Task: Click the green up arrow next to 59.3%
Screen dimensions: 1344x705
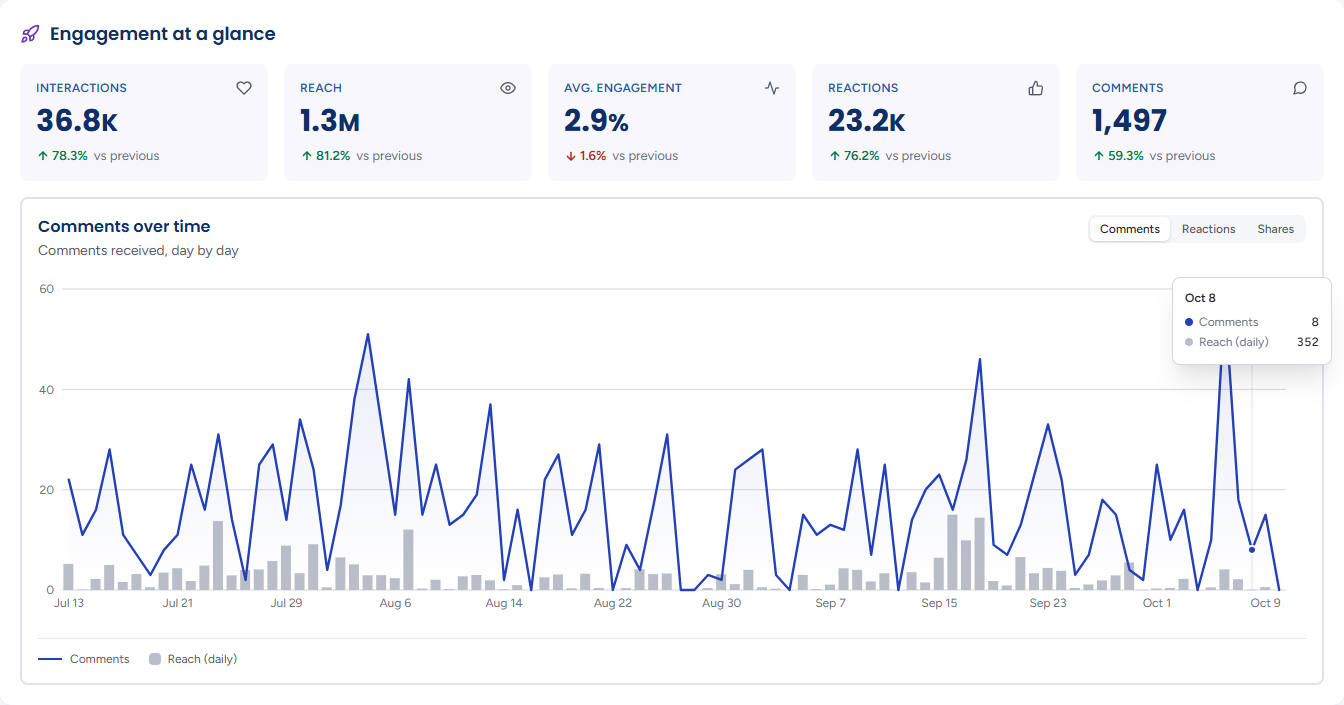Action: 1098,156
